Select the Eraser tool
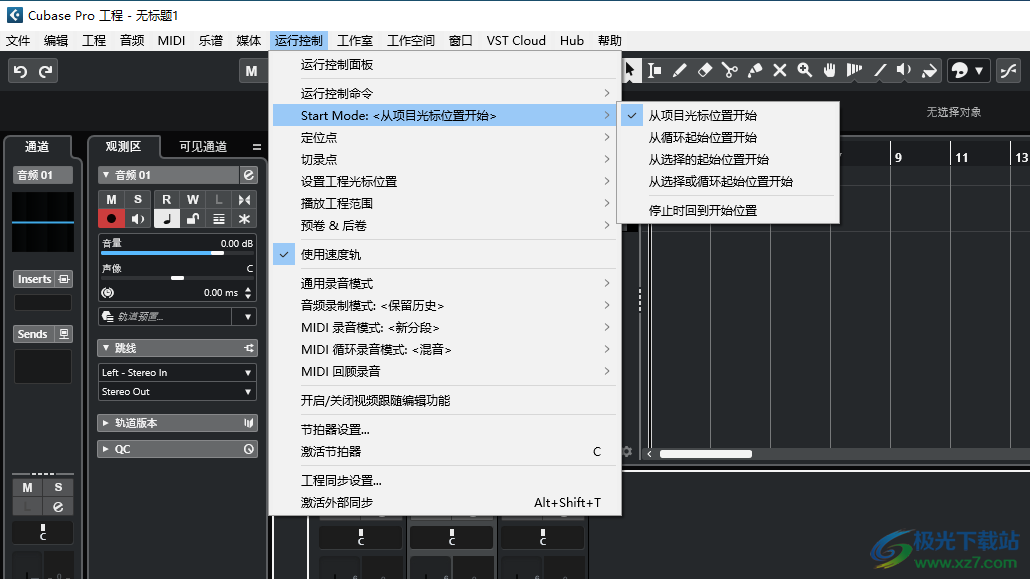This screenshot has width=1030, height=579. [706, 70]
